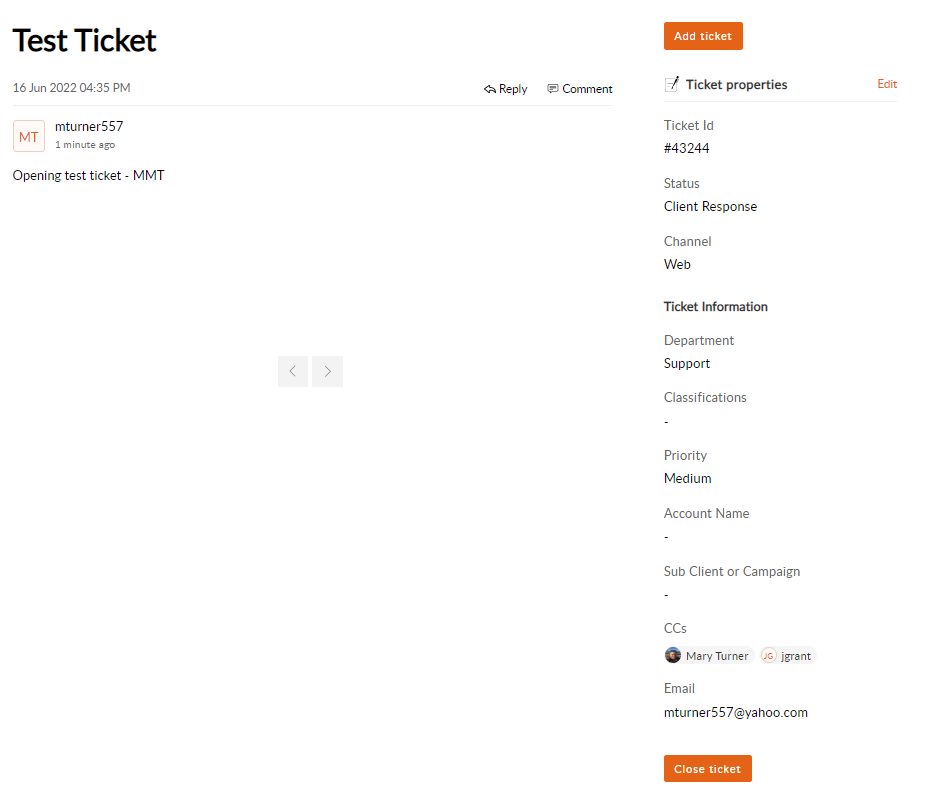Go to previous ticket with left chevron
The height and width of the screenshot is (809, 926).
point(293,371)
